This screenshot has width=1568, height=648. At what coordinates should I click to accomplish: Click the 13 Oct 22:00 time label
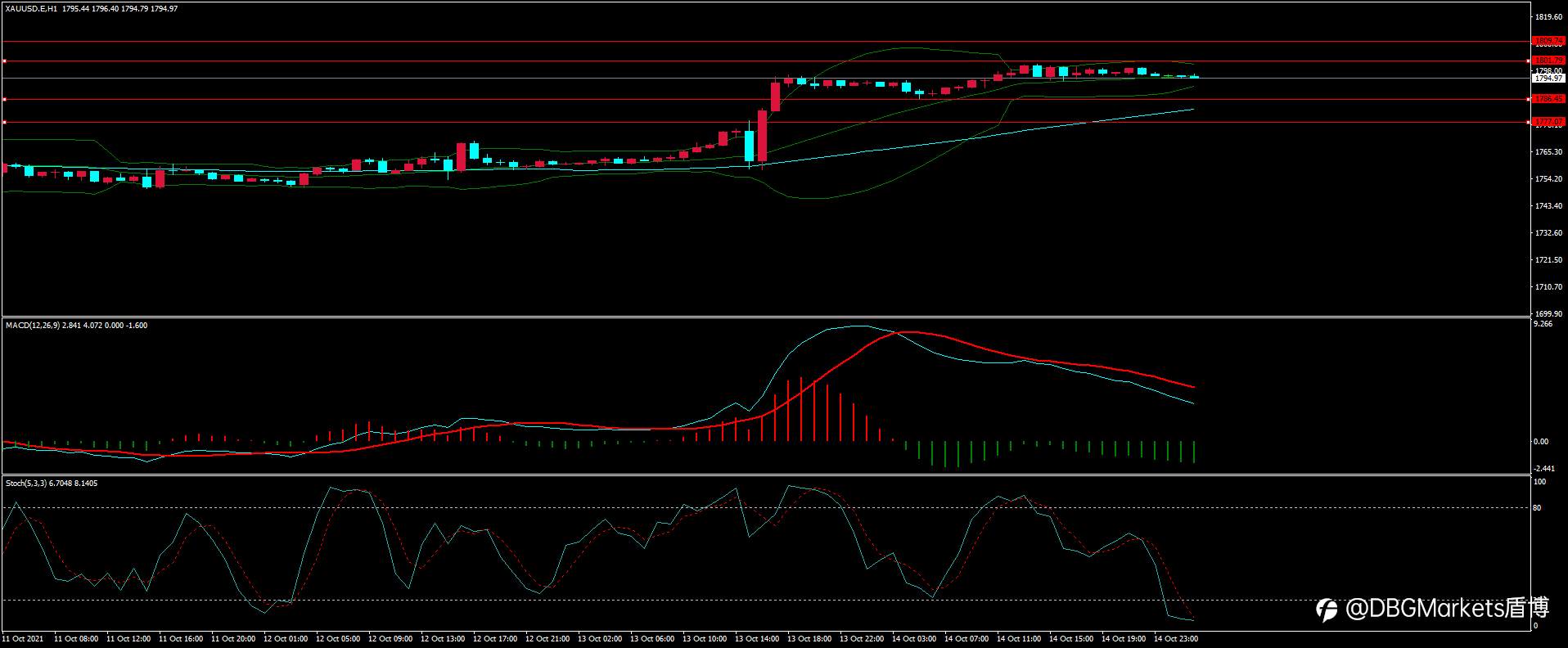coord(862,638)
